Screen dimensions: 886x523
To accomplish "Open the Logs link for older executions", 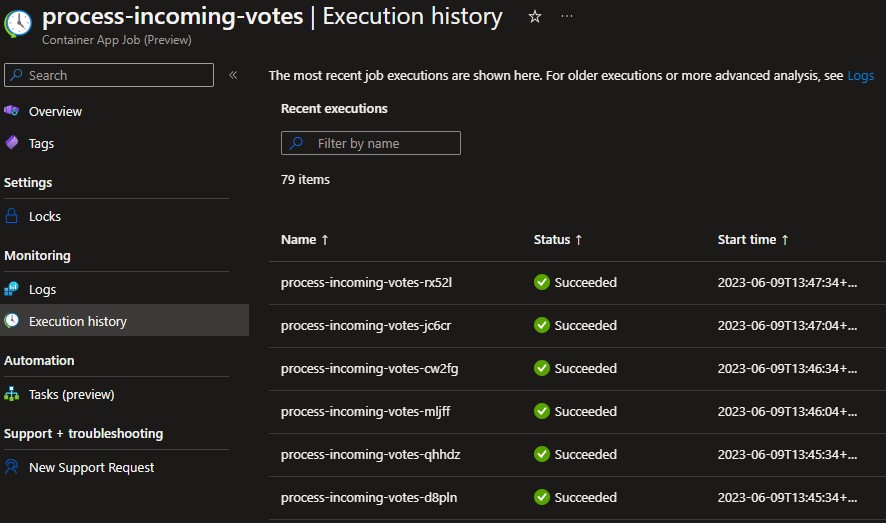I will [x=860, y=76].
